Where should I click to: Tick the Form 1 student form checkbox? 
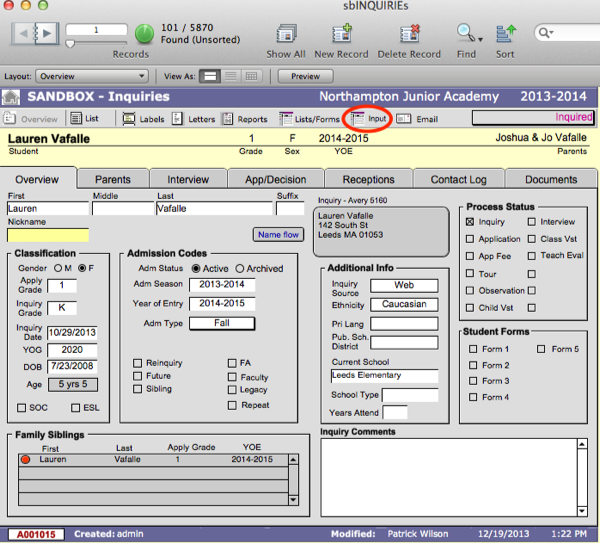(473, 349)
